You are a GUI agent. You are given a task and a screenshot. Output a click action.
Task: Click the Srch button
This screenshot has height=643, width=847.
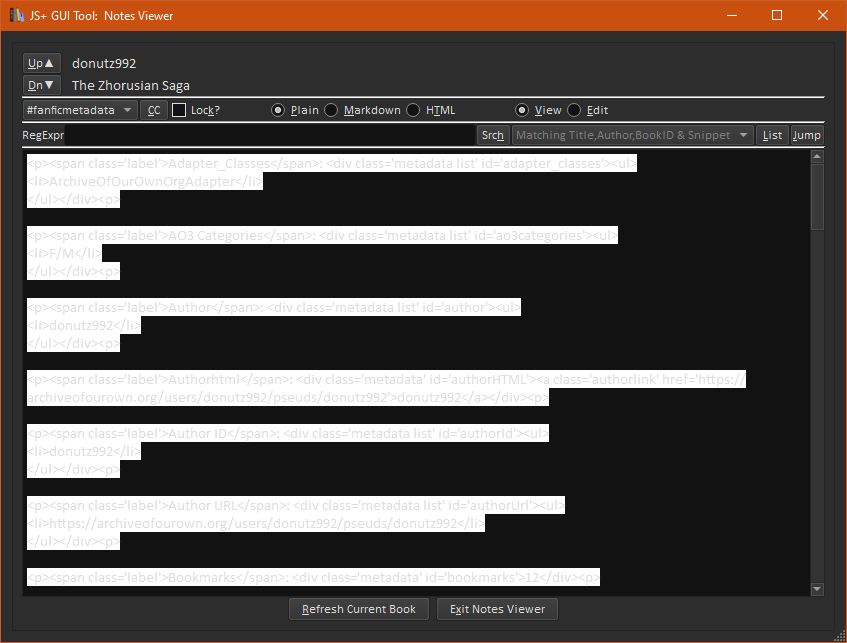pos(493,135)
